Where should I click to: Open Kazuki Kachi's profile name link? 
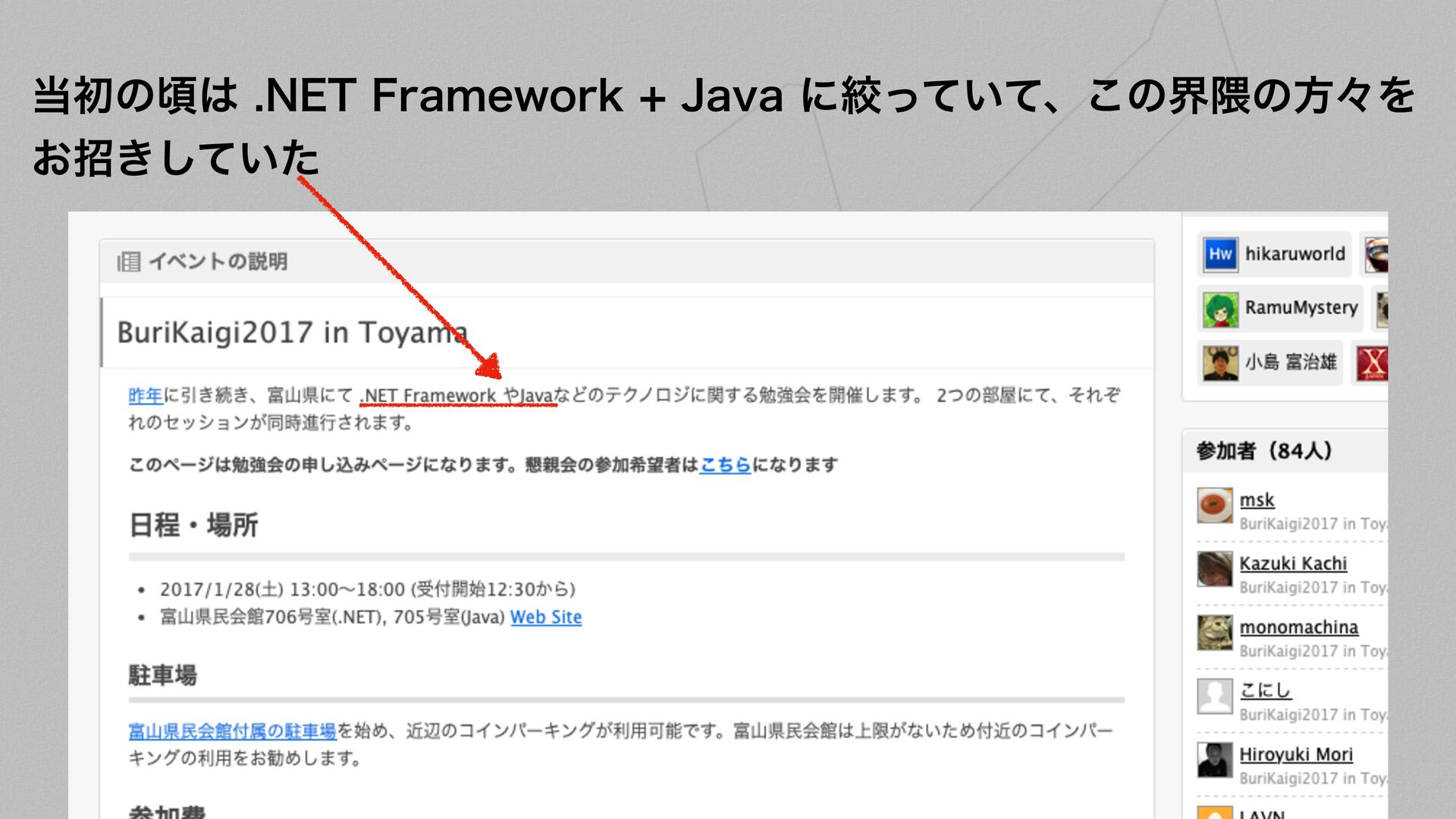(x=1293, y=563)
